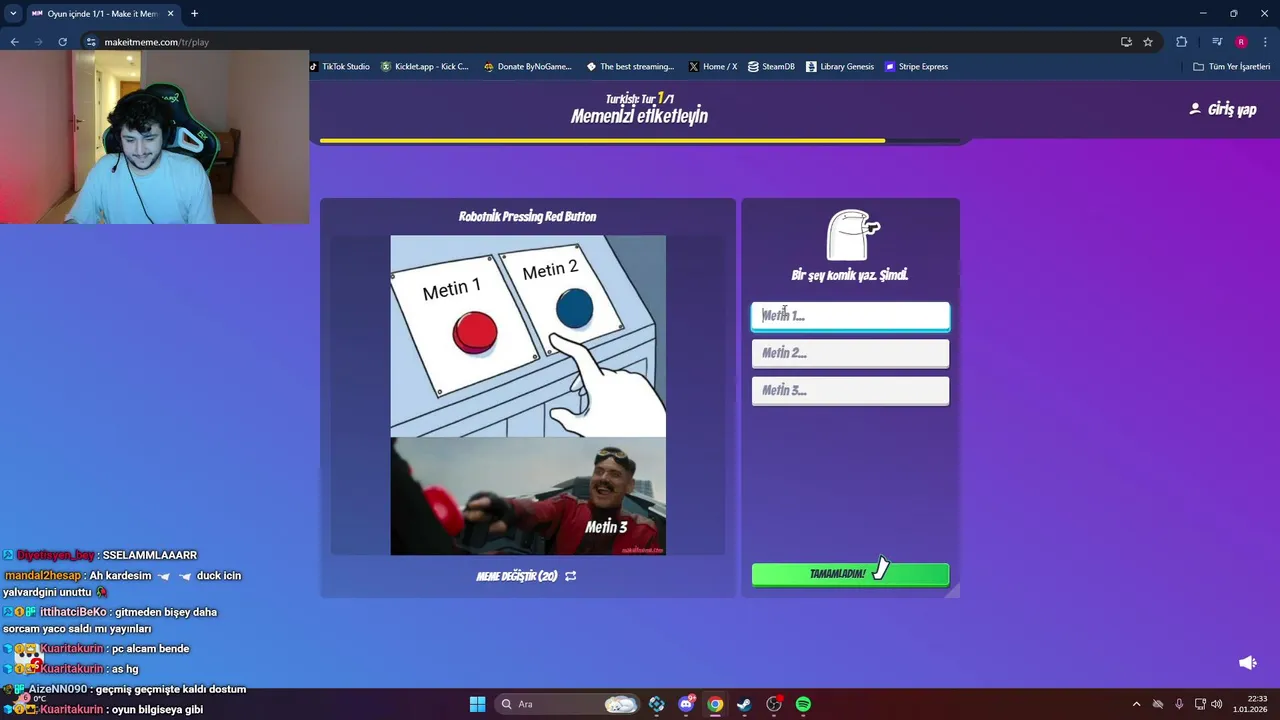
Task: Click chat username ittihatciBeKo
Action: [73, 612]
